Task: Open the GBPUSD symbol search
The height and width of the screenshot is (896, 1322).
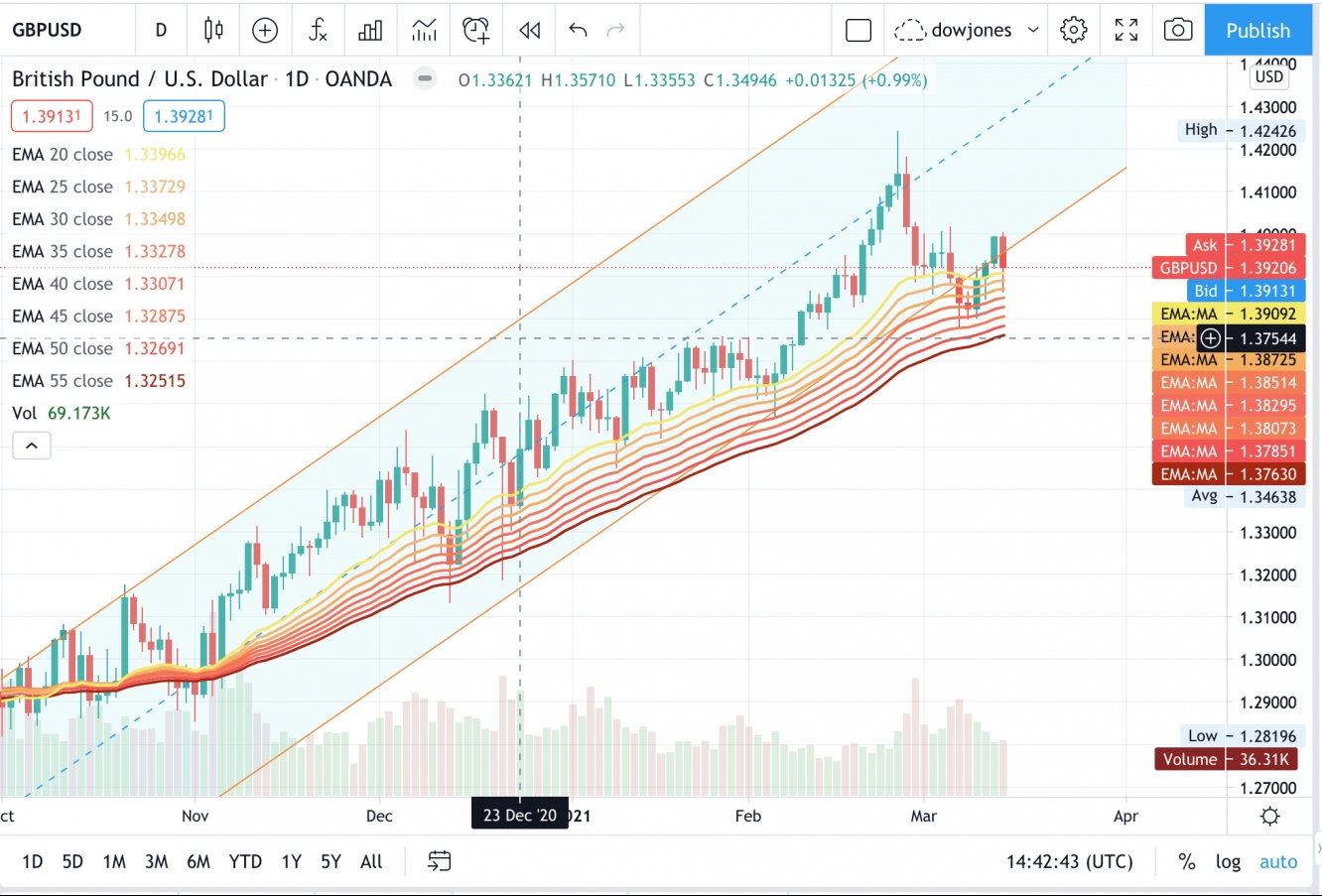Action: click(48, 30)
